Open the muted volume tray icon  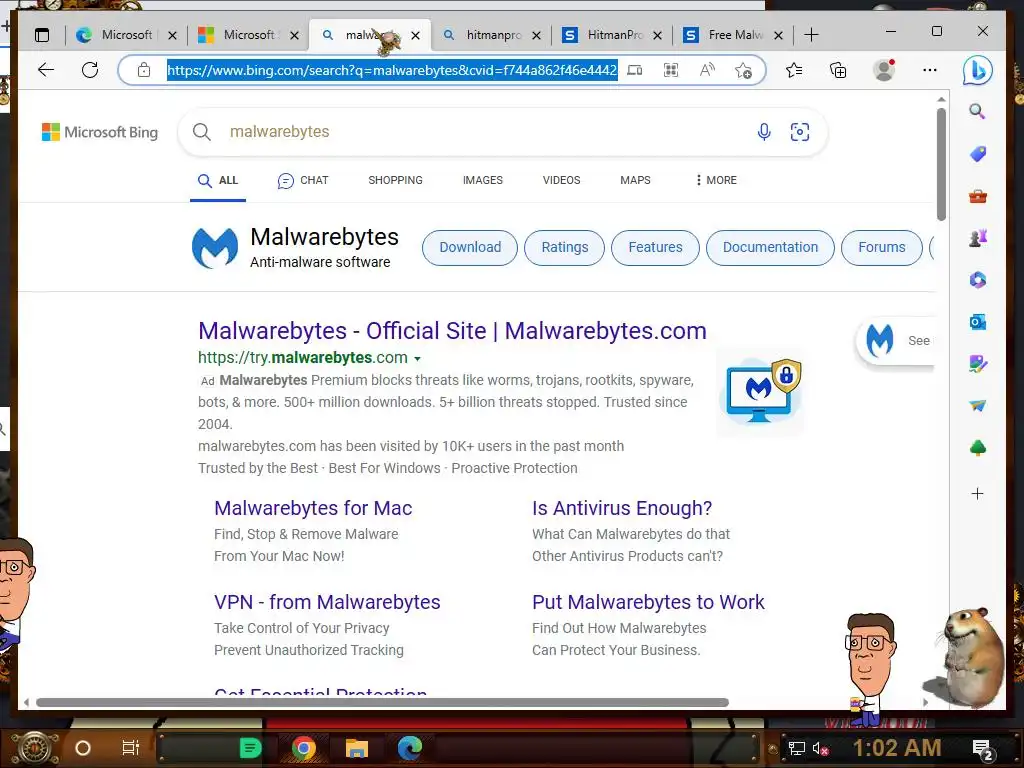point(820,749)
